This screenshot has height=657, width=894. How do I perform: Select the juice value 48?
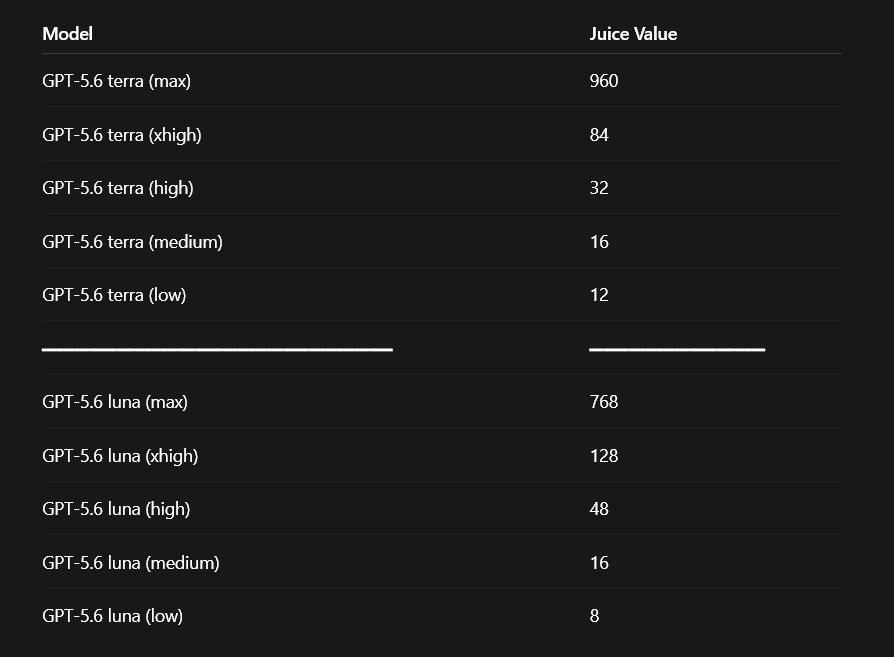coord(599,509)
